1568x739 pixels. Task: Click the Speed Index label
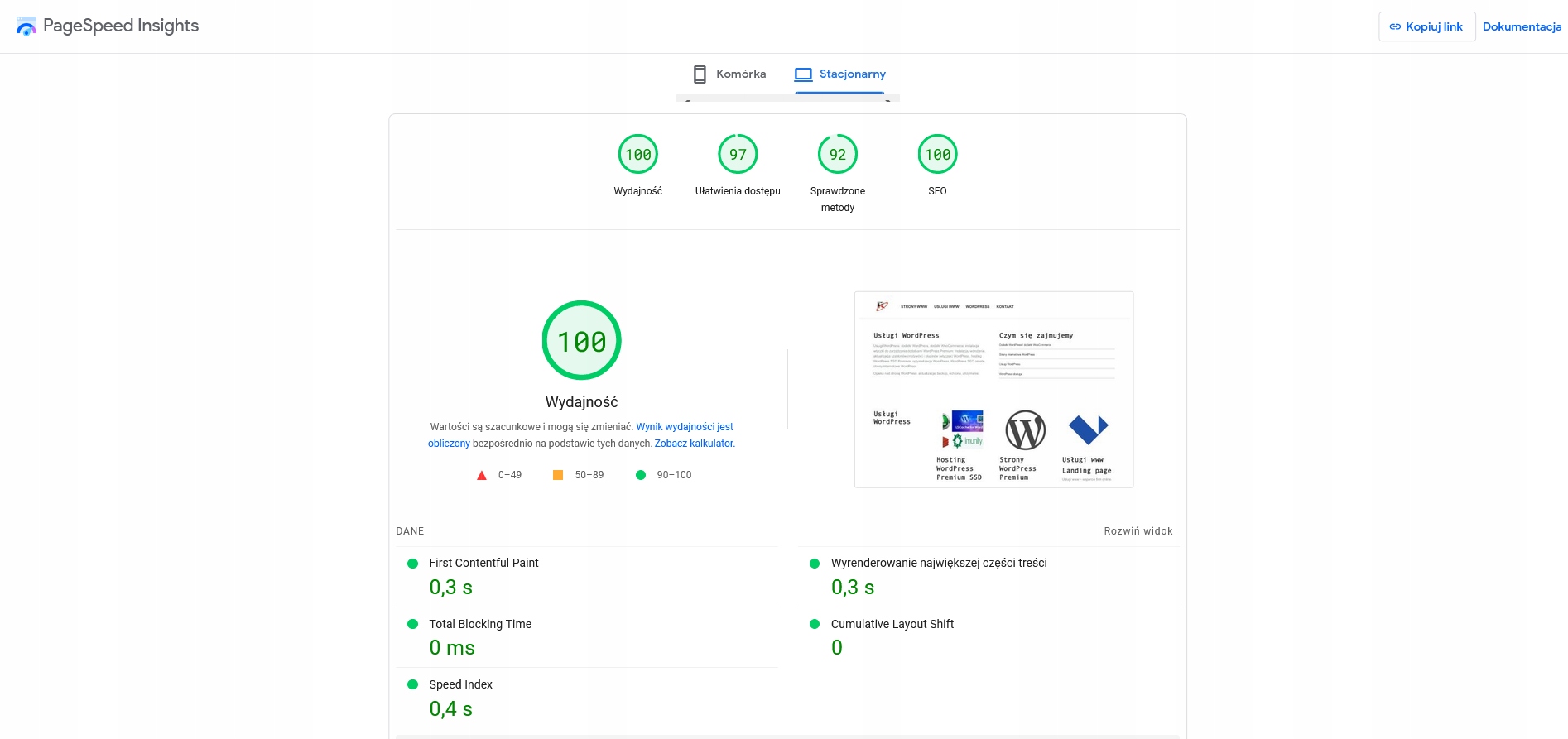[x=460, y=684]
